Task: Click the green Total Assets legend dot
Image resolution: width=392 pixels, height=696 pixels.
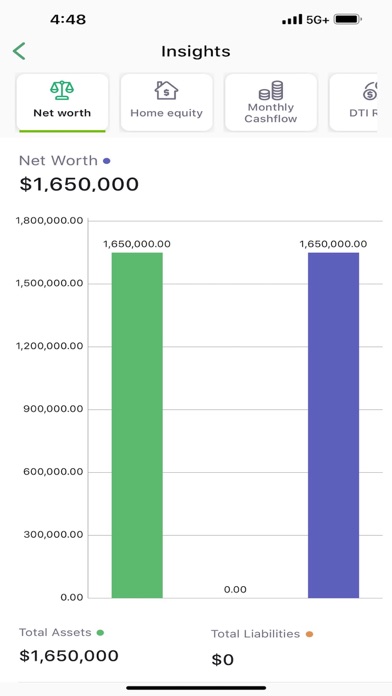Action: point(100,633)
